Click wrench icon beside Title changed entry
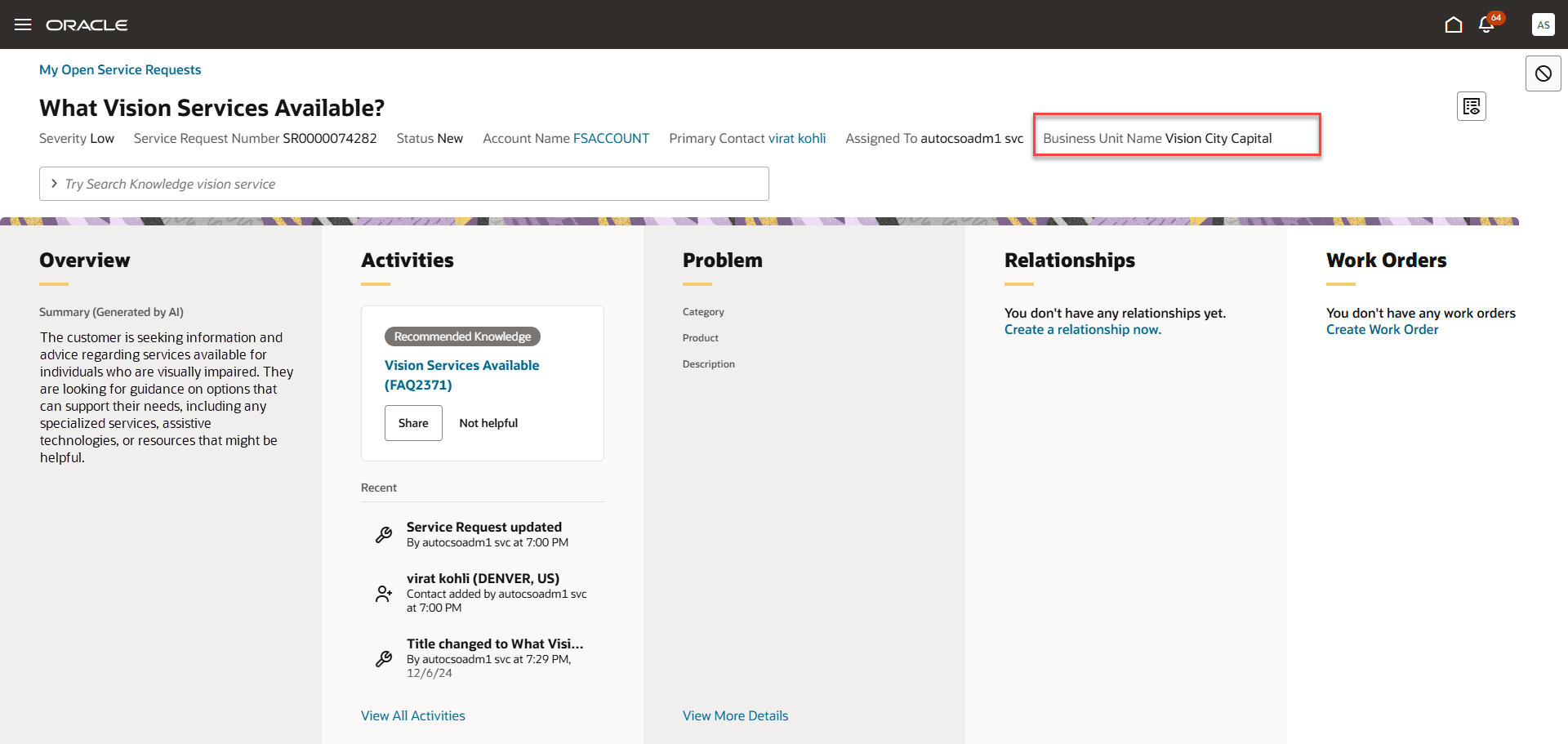This screenshot has height=744, width=1568. click(x=384, y=659)
